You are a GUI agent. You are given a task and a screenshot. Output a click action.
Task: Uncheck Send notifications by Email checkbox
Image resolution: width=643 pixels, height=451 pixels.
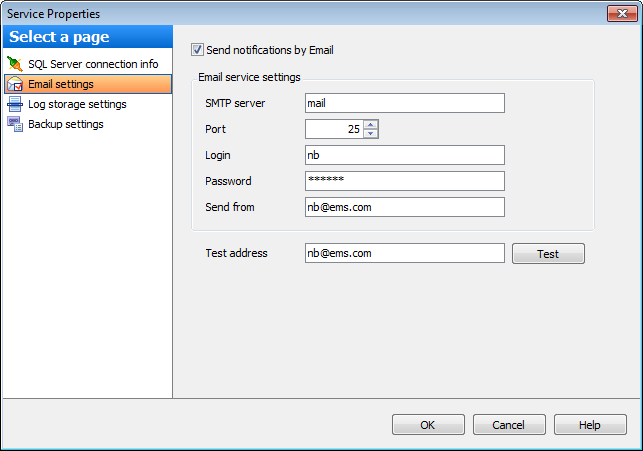[197, 50]
